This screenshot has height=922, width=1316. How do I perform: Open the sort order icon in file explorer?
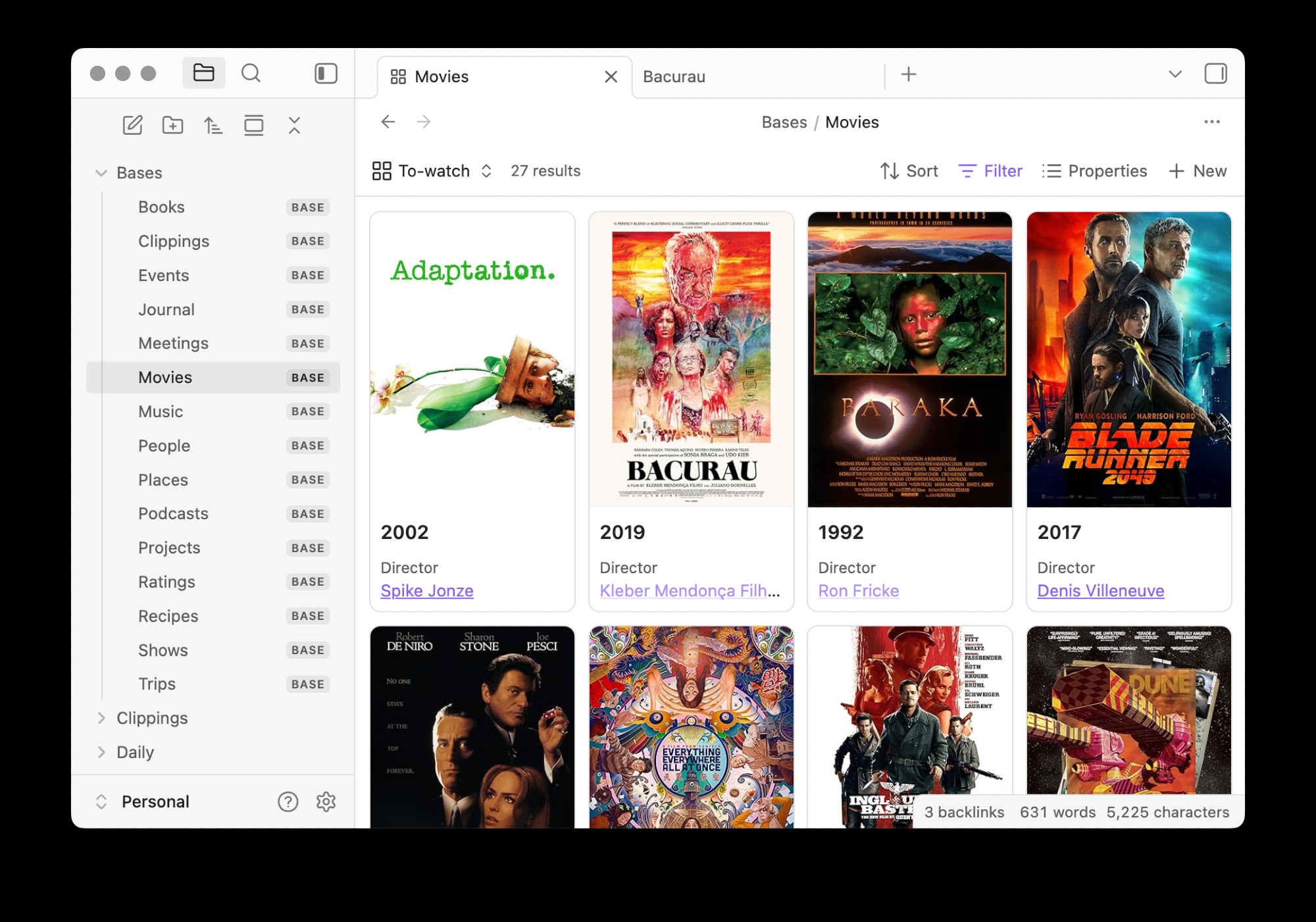click(x=213, y=125)
